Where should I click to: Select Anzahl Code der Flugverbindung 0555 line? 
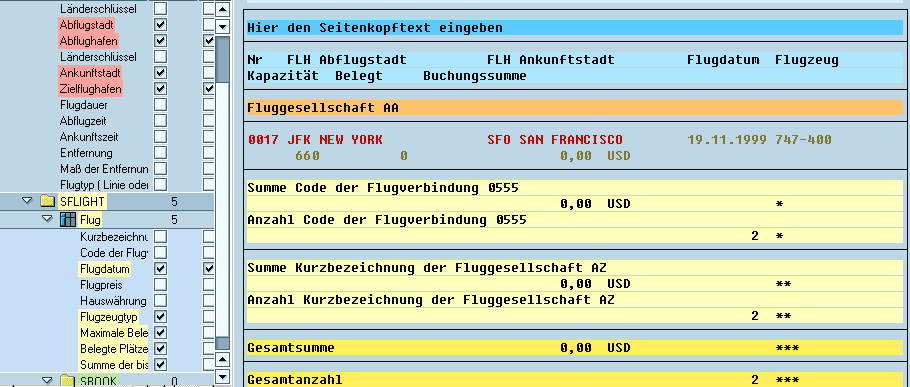pyautogui.click(x=575, y=220)
